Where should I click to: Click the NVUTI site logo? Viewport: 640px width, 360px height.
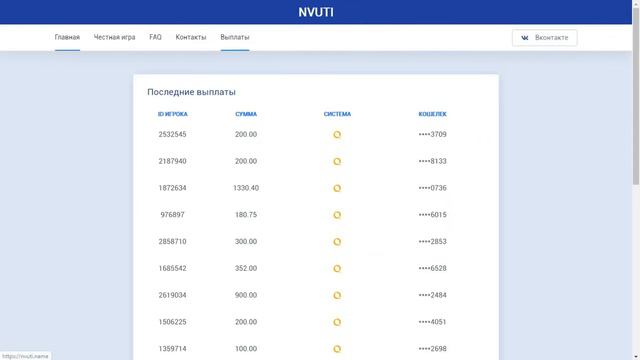[x=316, y=12]
